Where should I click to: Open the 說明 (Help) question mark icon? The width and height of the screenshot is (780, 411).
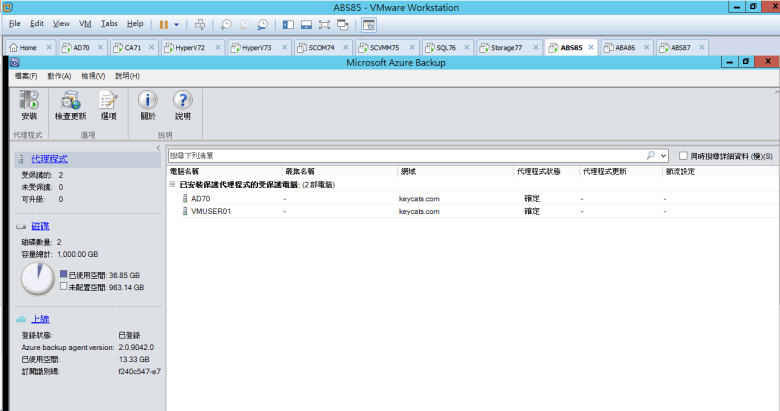pos(182,100)
